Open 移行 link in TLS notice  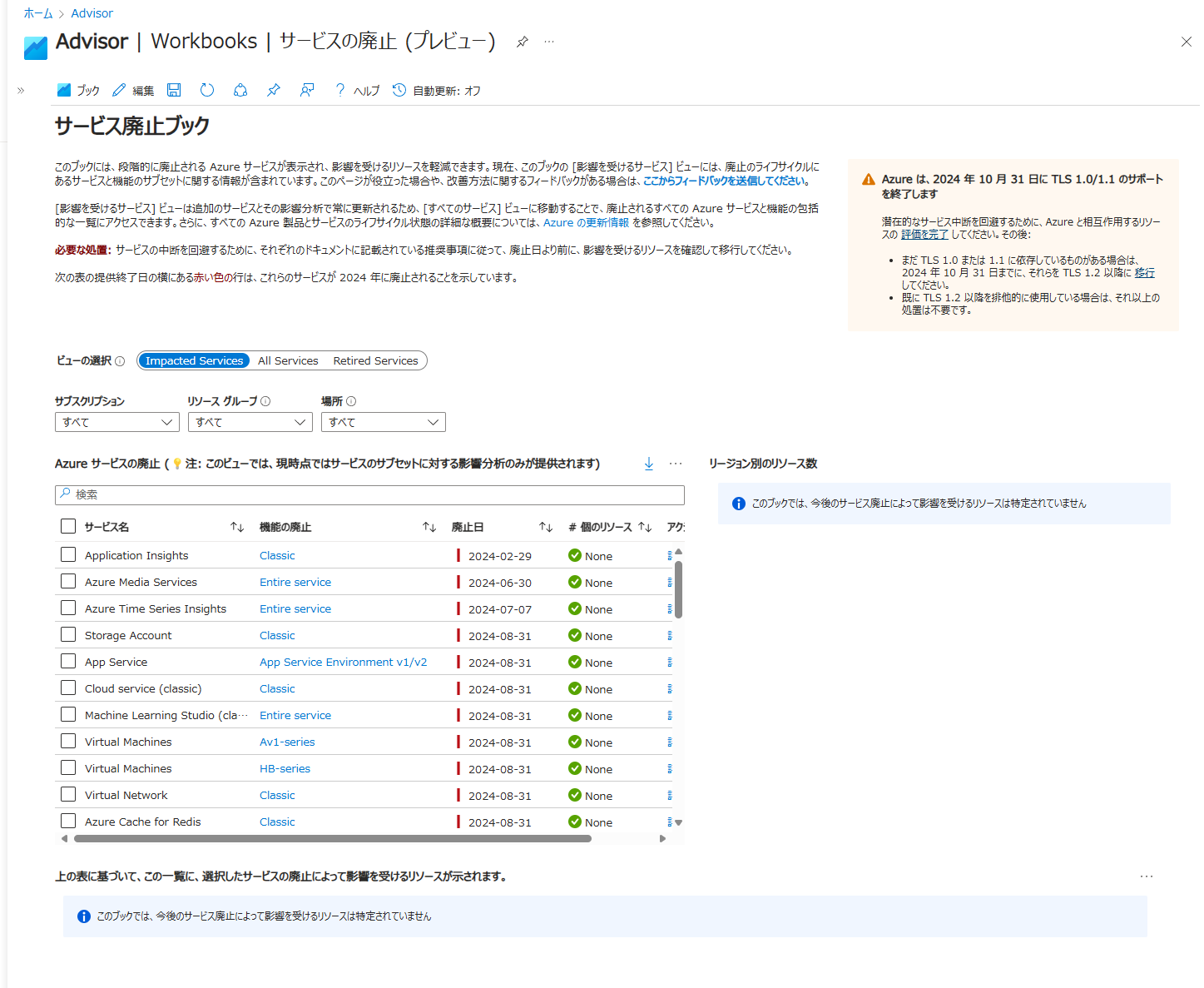coord(1145,273)
